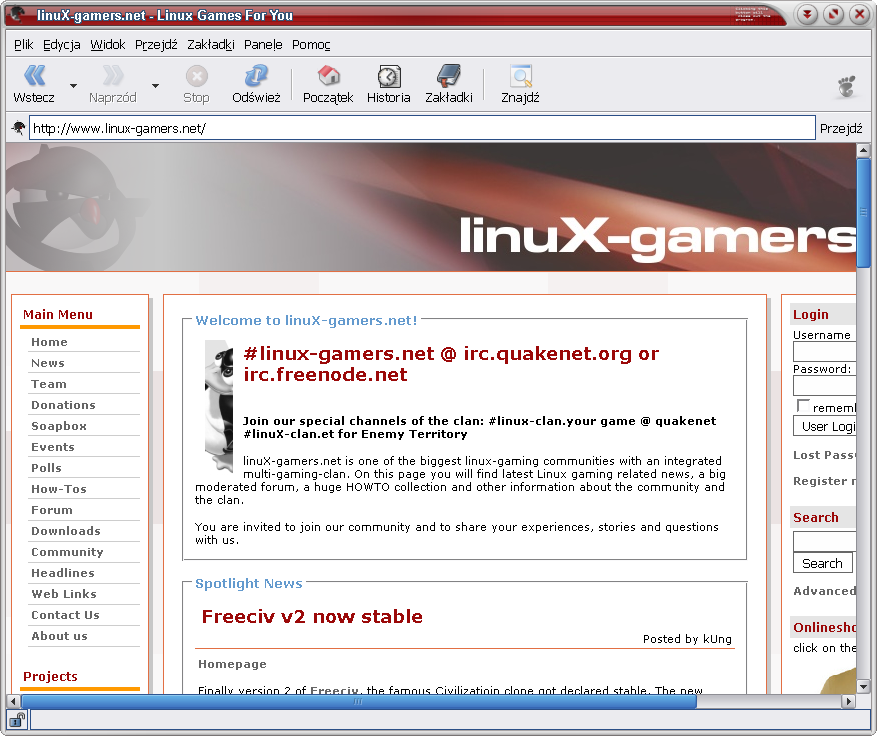Screen dimensions: 877x736
Task: Open the Historia clock icon
Action: (389, 76)
